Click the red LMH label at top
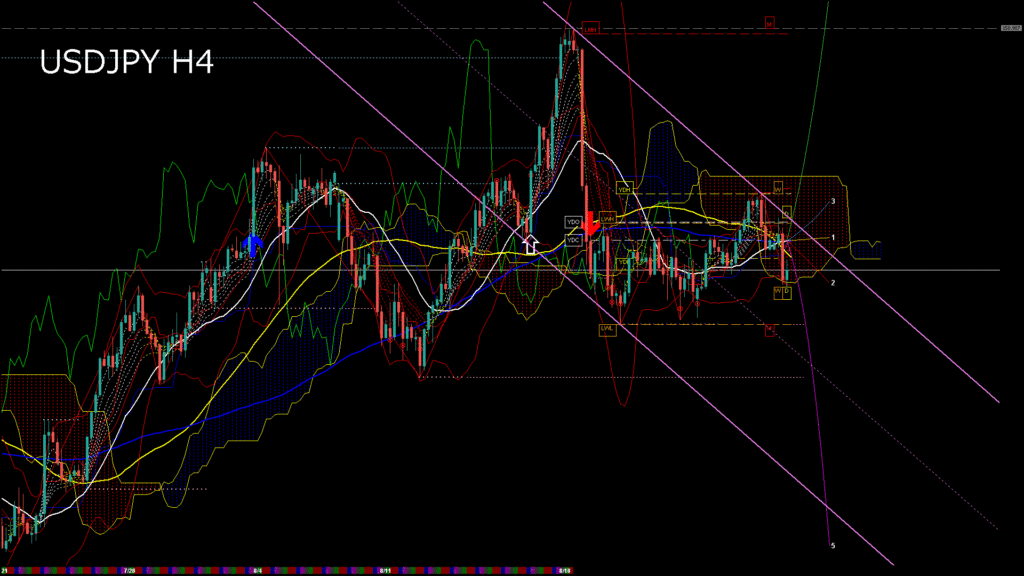Viewport: 1024px width, 576px height. coord(591,30)
